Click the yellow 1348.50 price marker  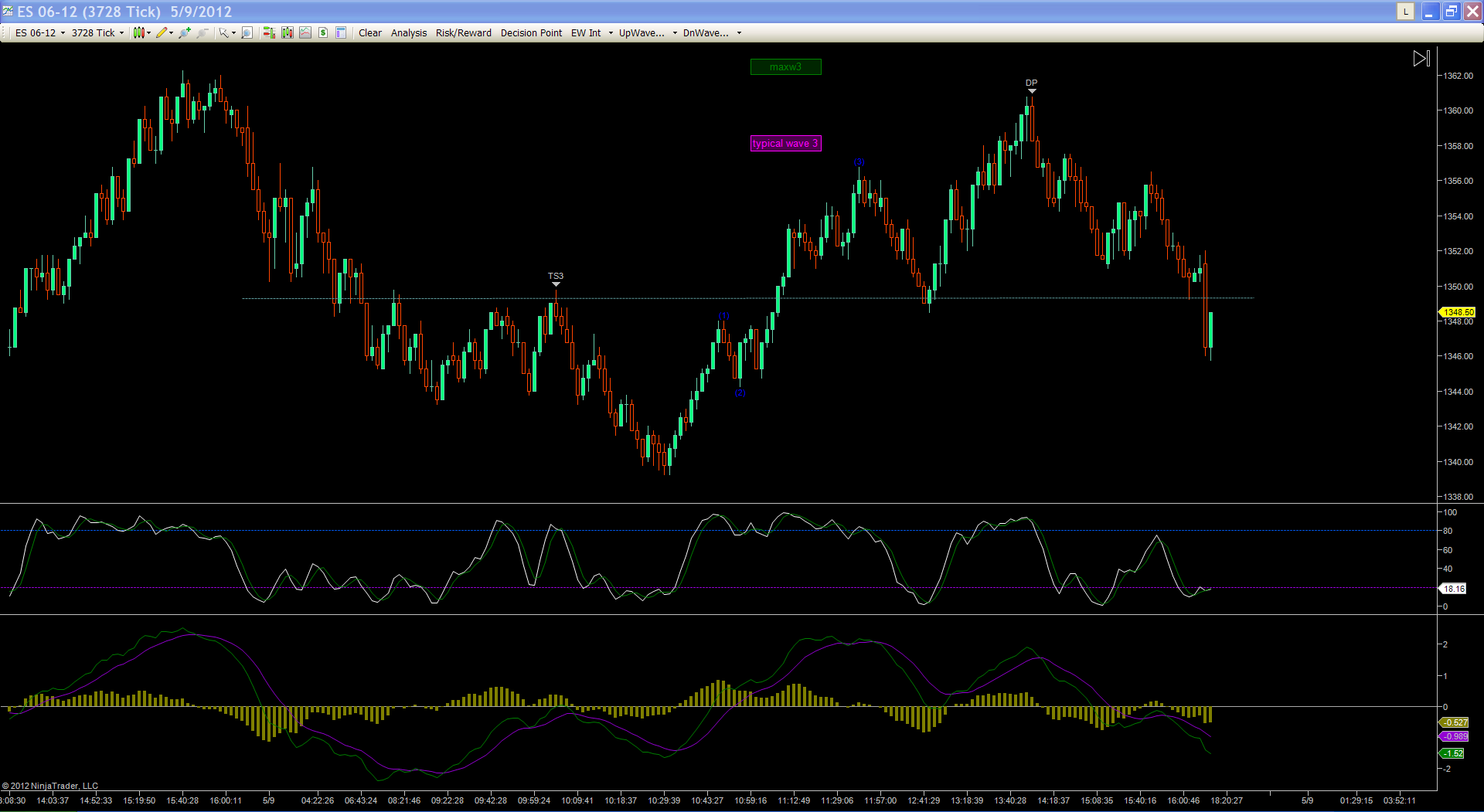pyautogui.click(x=1457, y=312)
